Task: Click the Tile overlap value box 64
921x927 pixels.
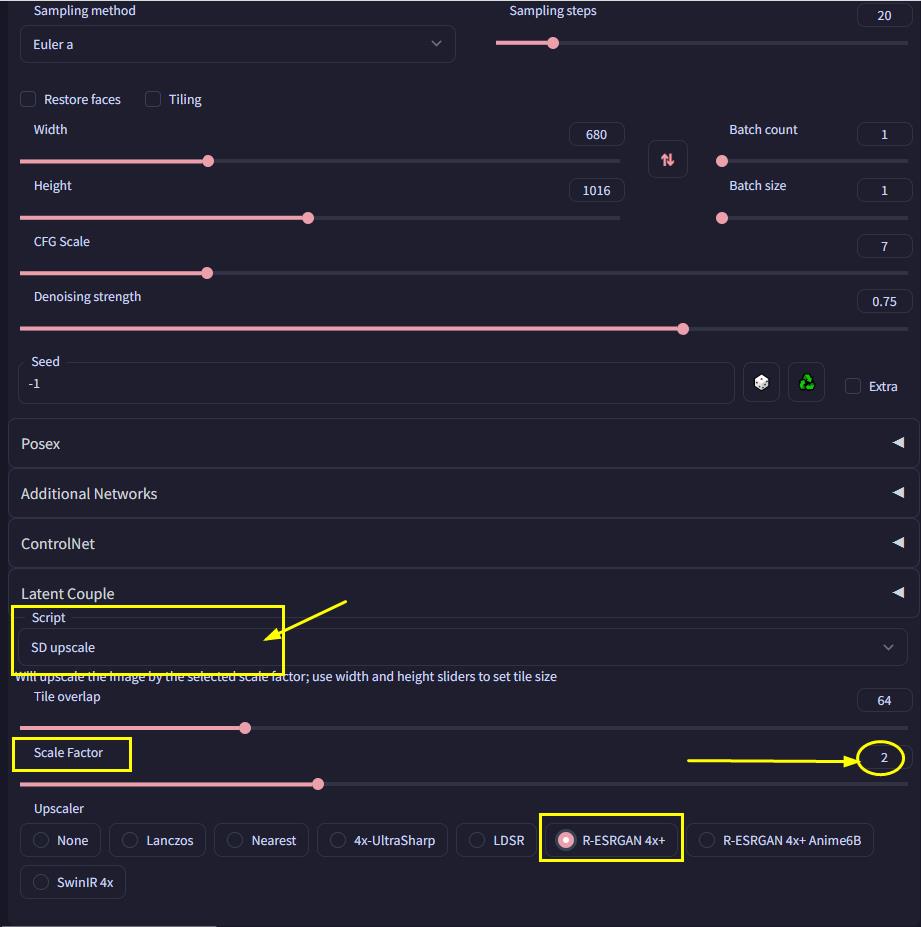Action: (x=884, y=701)
